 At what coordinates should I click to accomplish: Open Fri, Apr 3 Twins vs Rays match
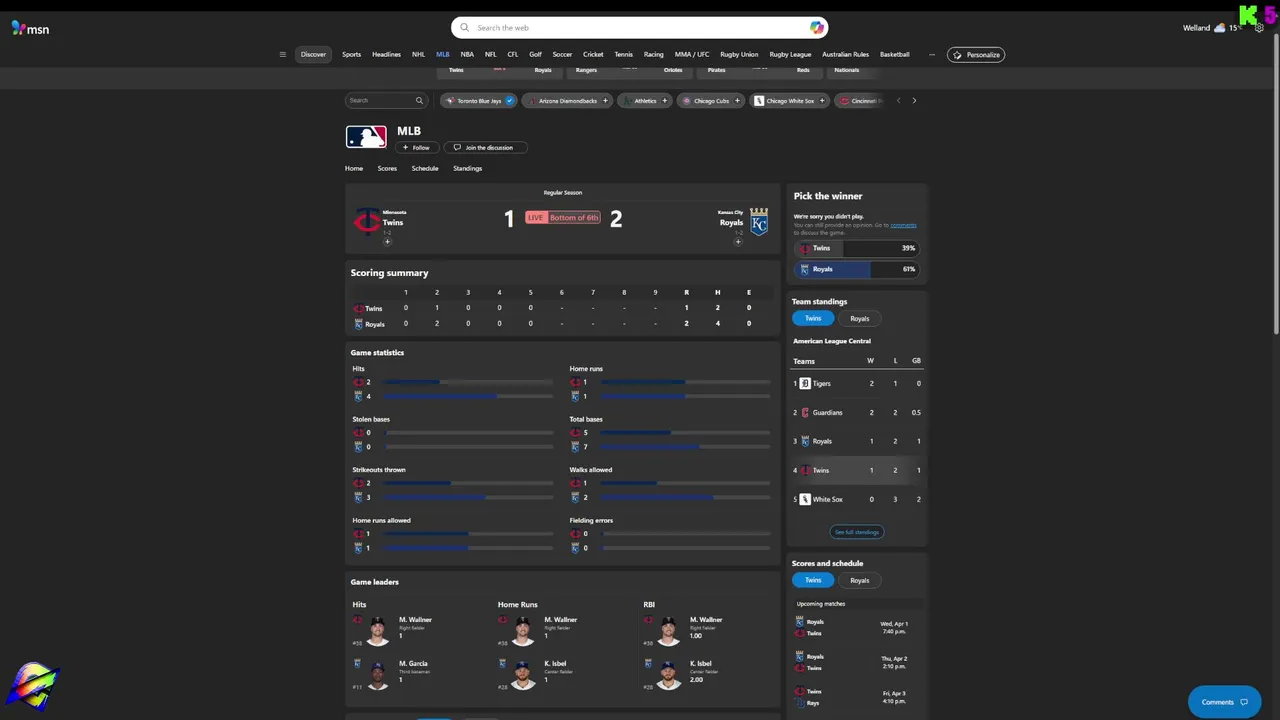click(x=857, y=697)
